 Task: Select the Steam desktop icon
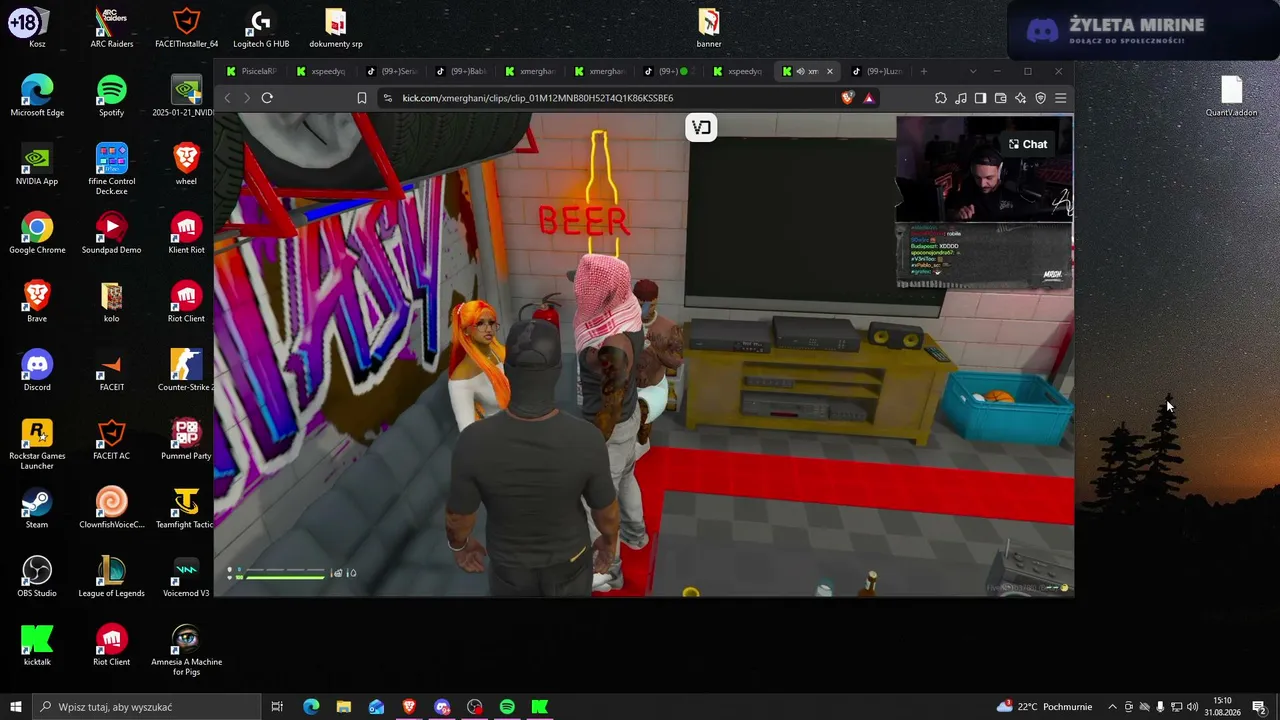[37, 508]
